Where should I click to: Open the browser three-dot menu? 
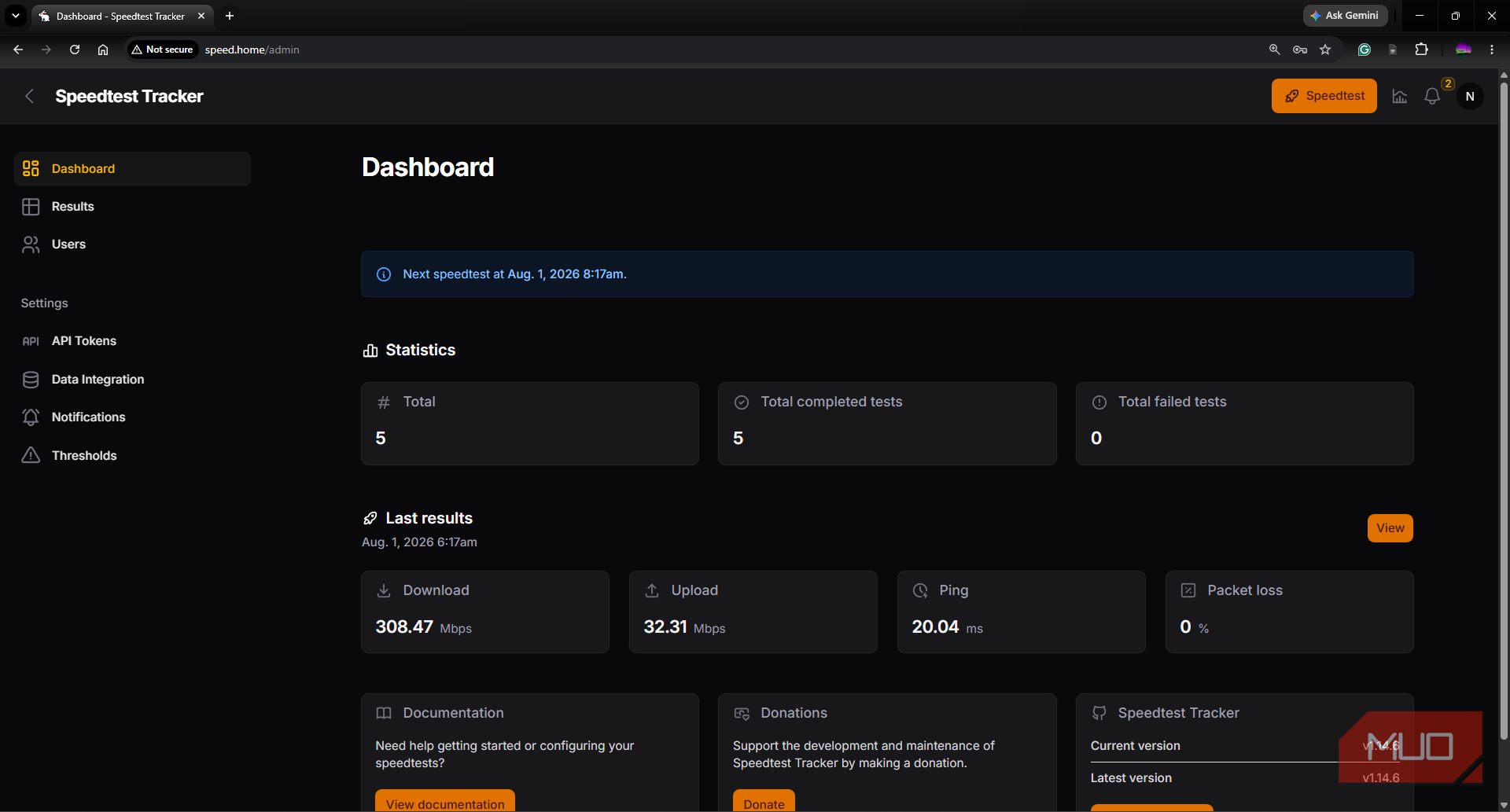click(x=1492, y=50)
